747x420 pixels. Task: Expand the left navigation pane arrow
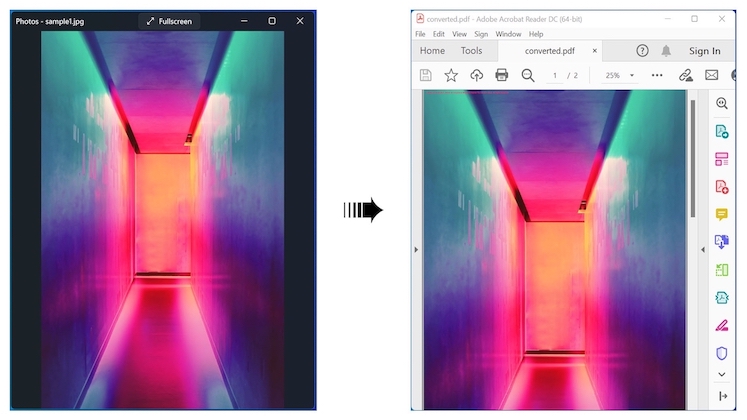click(416, 249)
